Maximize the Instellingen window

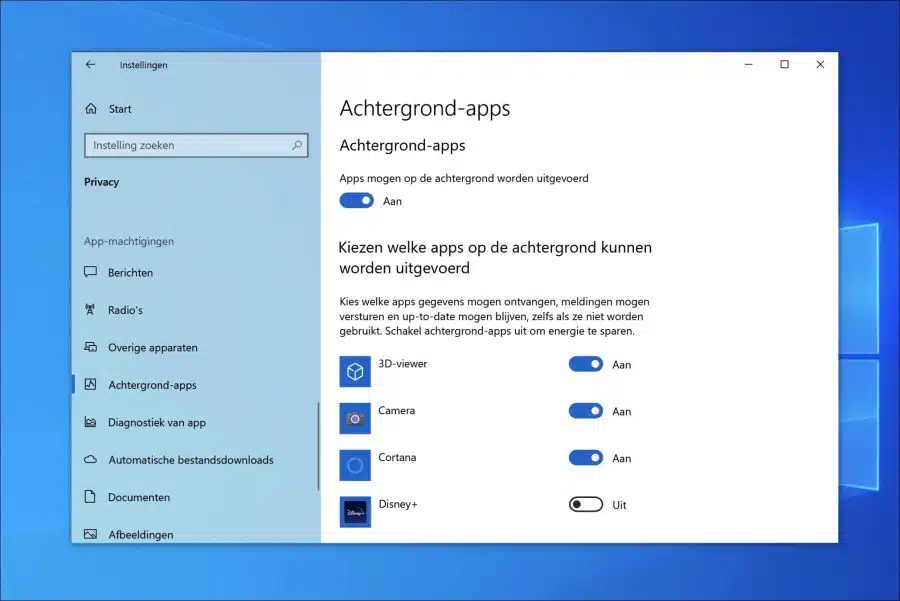tap(784, 64)
